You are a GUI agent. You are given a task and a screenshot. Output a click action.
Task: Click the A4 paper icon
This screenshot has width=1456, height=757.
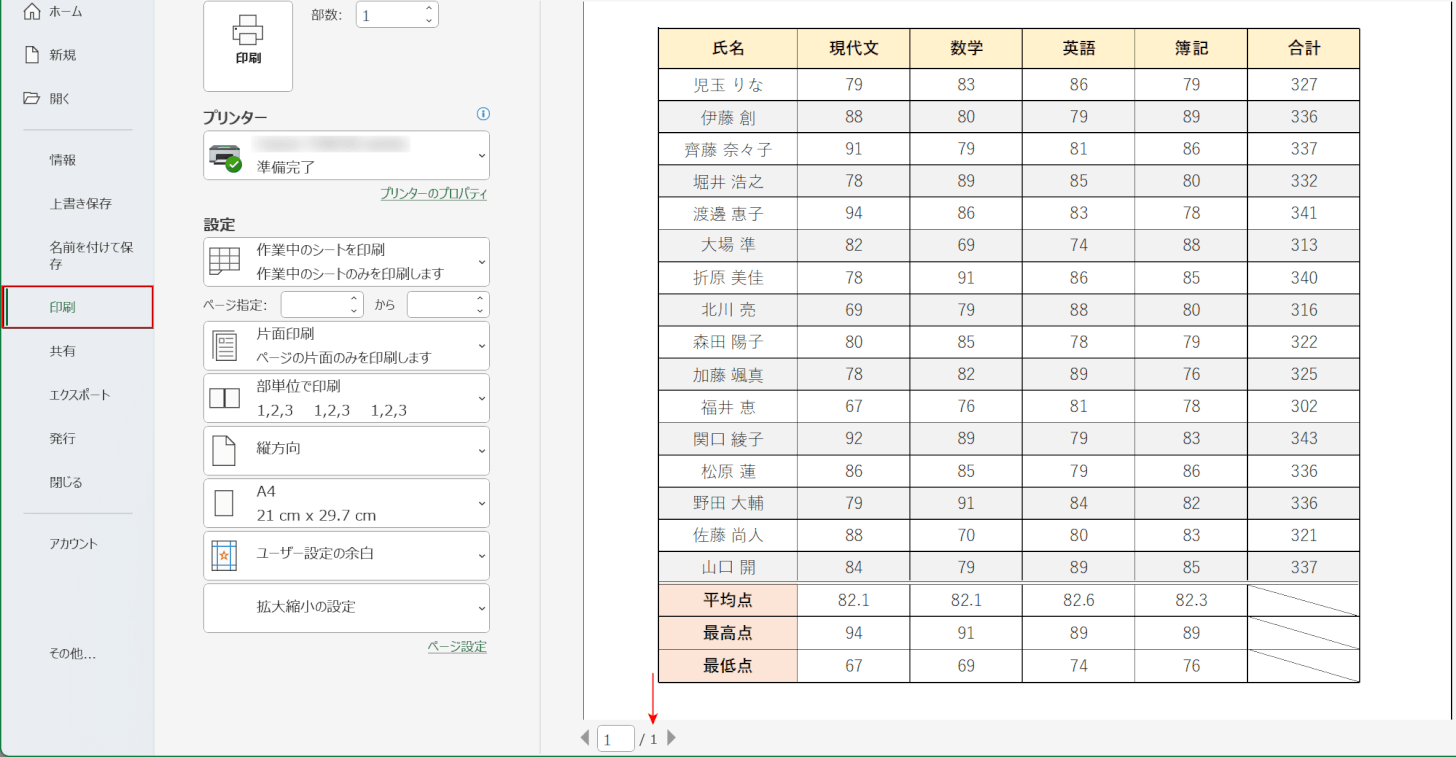click(x=224, y=503)
